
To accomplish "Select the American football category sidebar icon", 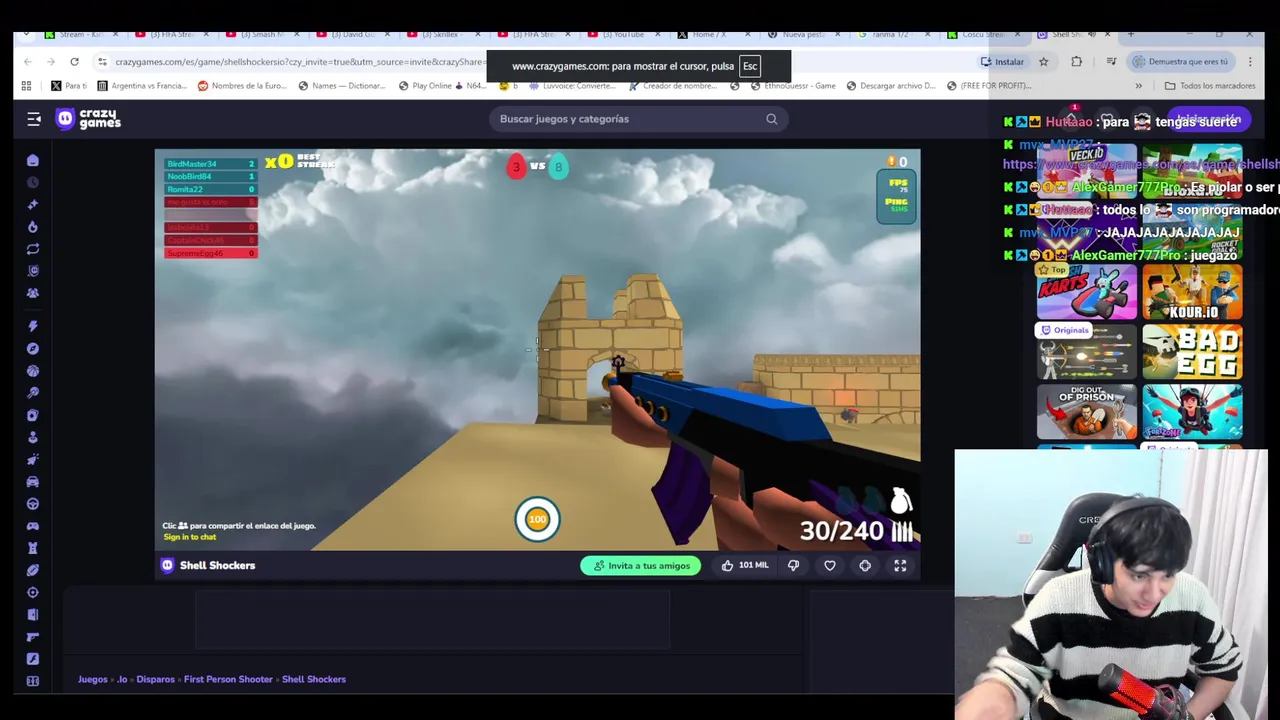I will coord(33,570).
